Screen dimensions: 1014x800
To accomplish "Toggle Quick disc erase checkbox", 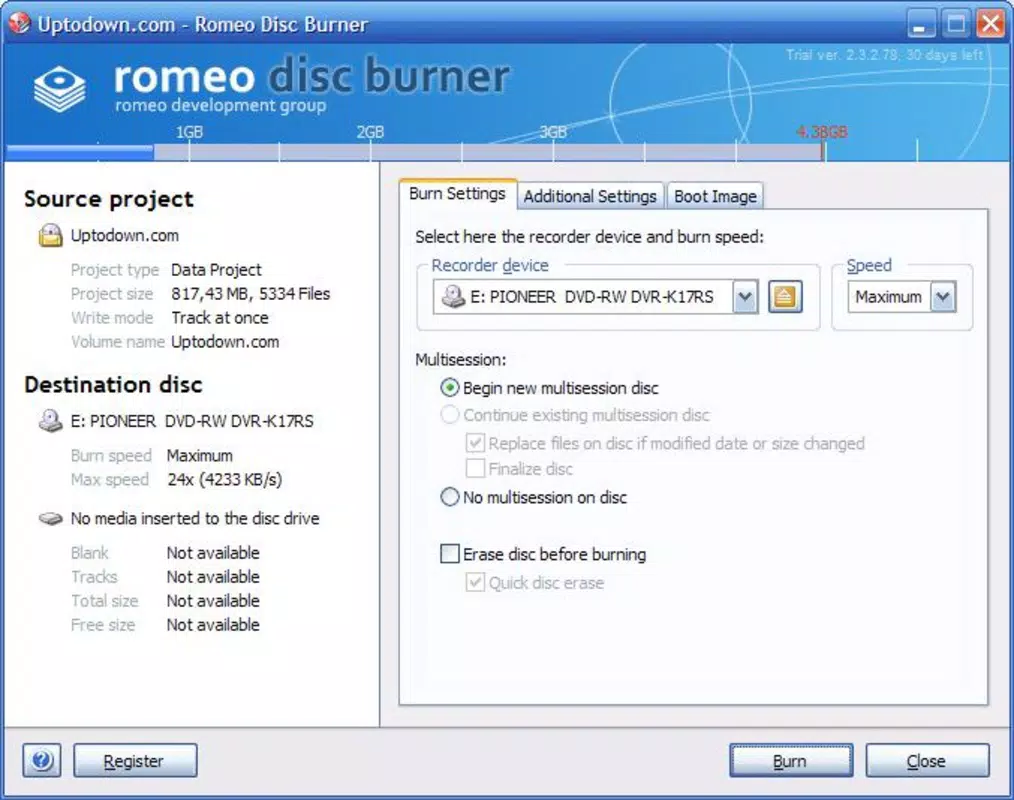I will (x=475, y=582).
